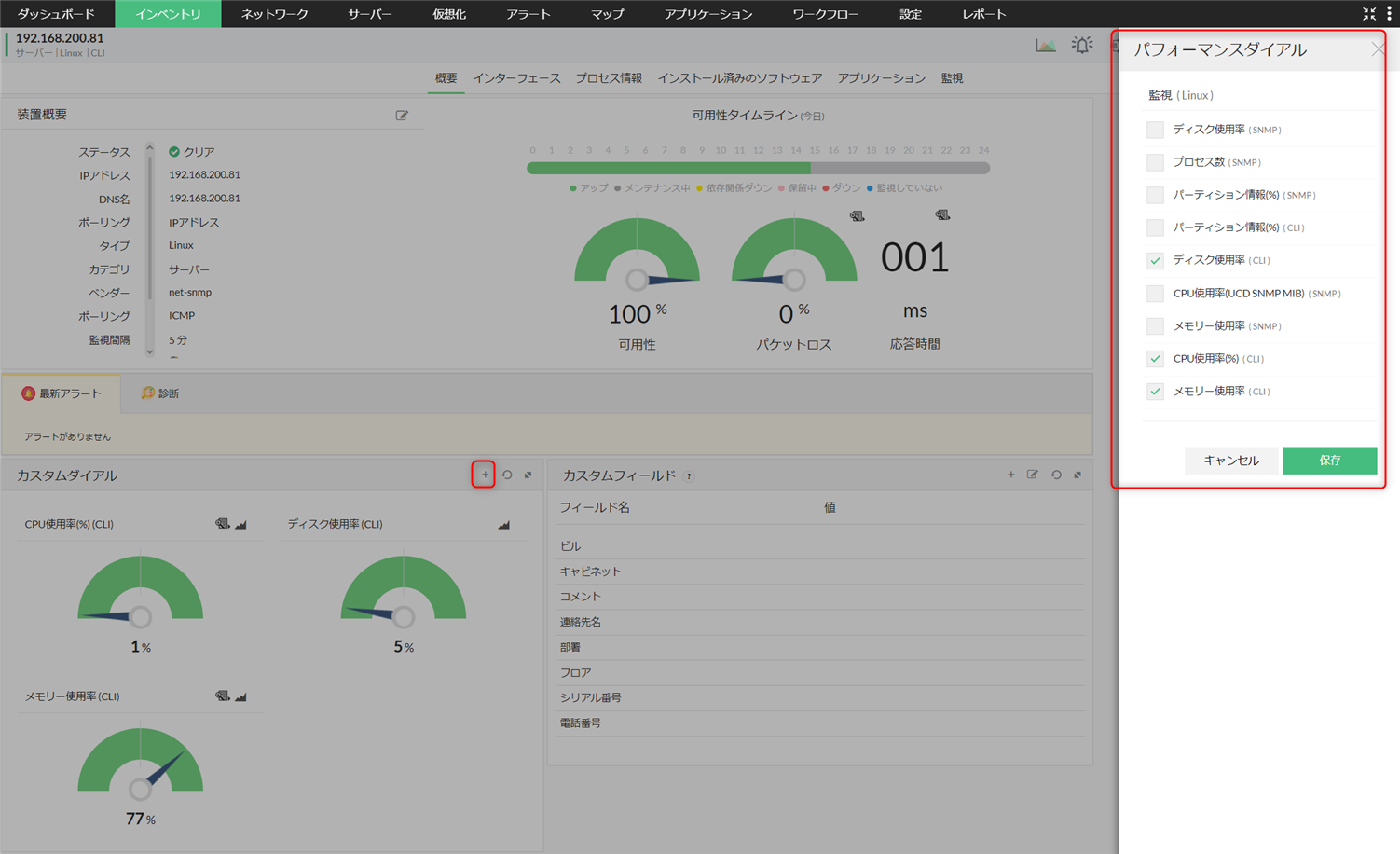Check パーティション情報(%) (SNMP) monitor

tap(1155, 195)
